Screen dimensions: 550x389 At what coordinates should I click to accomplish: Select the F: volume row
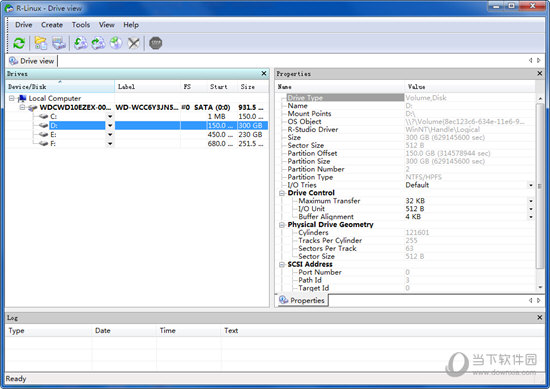tap(137, 143)
